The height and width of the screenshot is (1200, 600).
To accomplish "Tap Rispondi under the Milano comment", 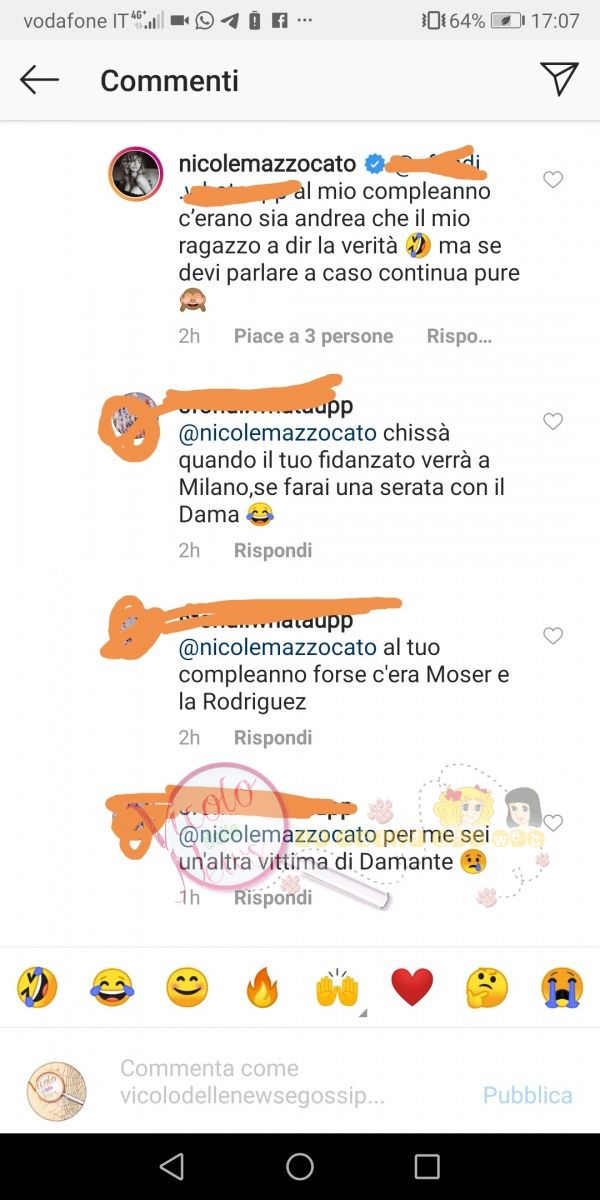I will (273, 550).
